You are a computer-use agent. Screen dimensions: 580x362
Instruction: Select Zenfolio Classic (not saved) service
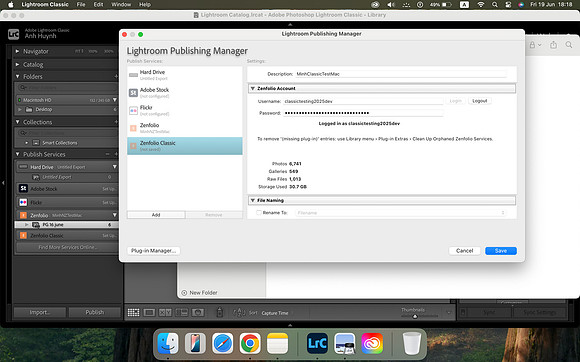[x=185, y=146]
